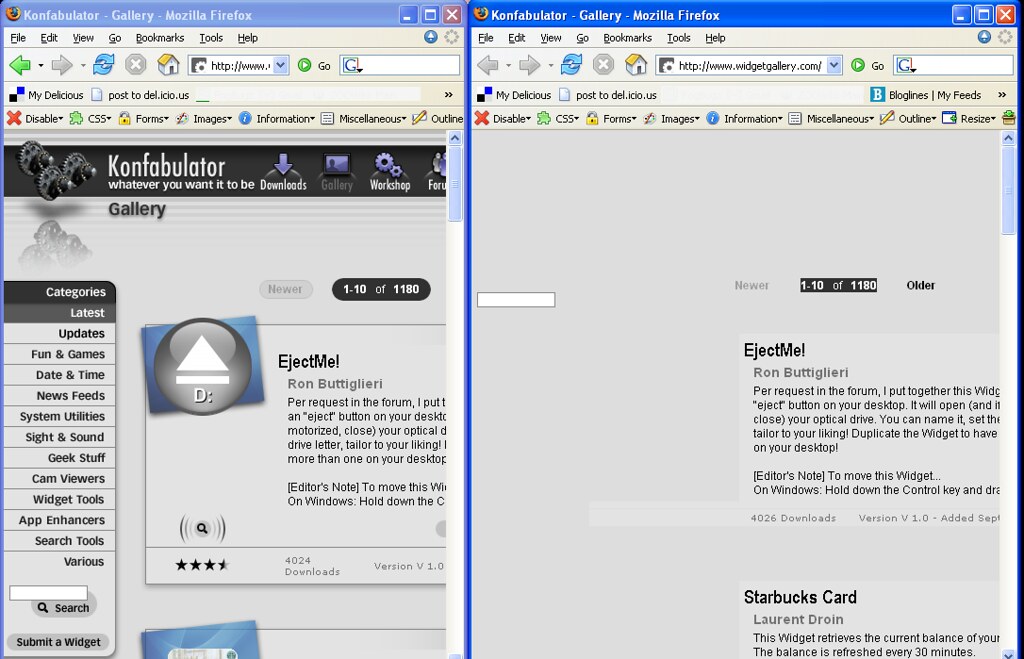Open the Workshop gears icon in left page
Screen dimensions: 1024x659
(x=390, y=172)
